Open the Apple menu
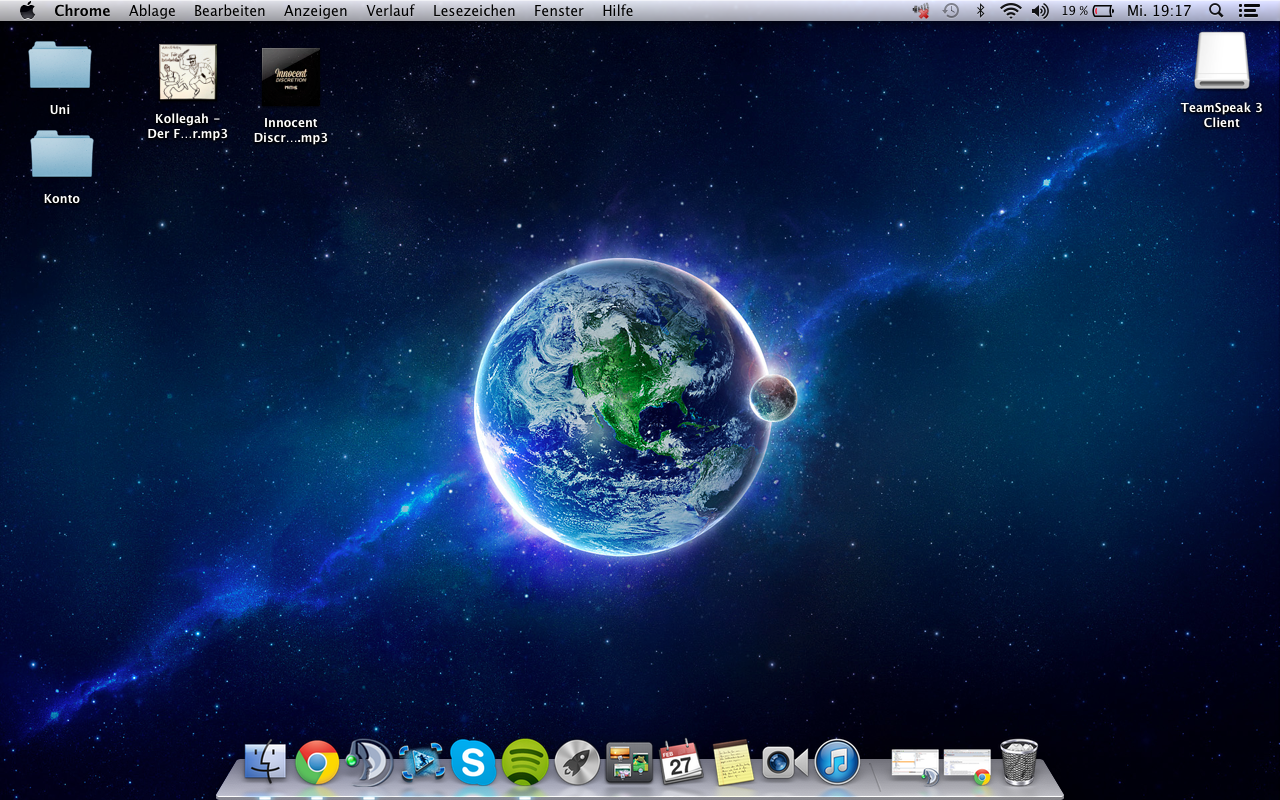The image size is (1280, 800). click(x=27, y=11)
